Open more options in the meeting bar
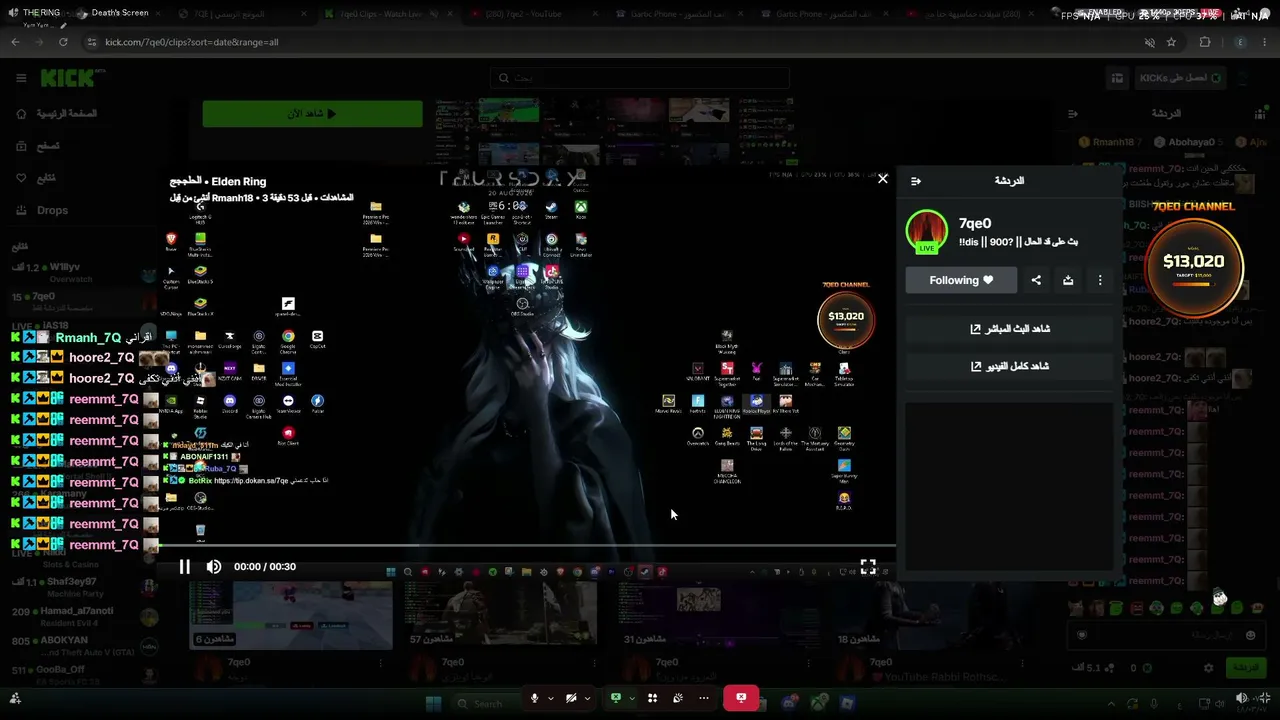 pos(704,698)
